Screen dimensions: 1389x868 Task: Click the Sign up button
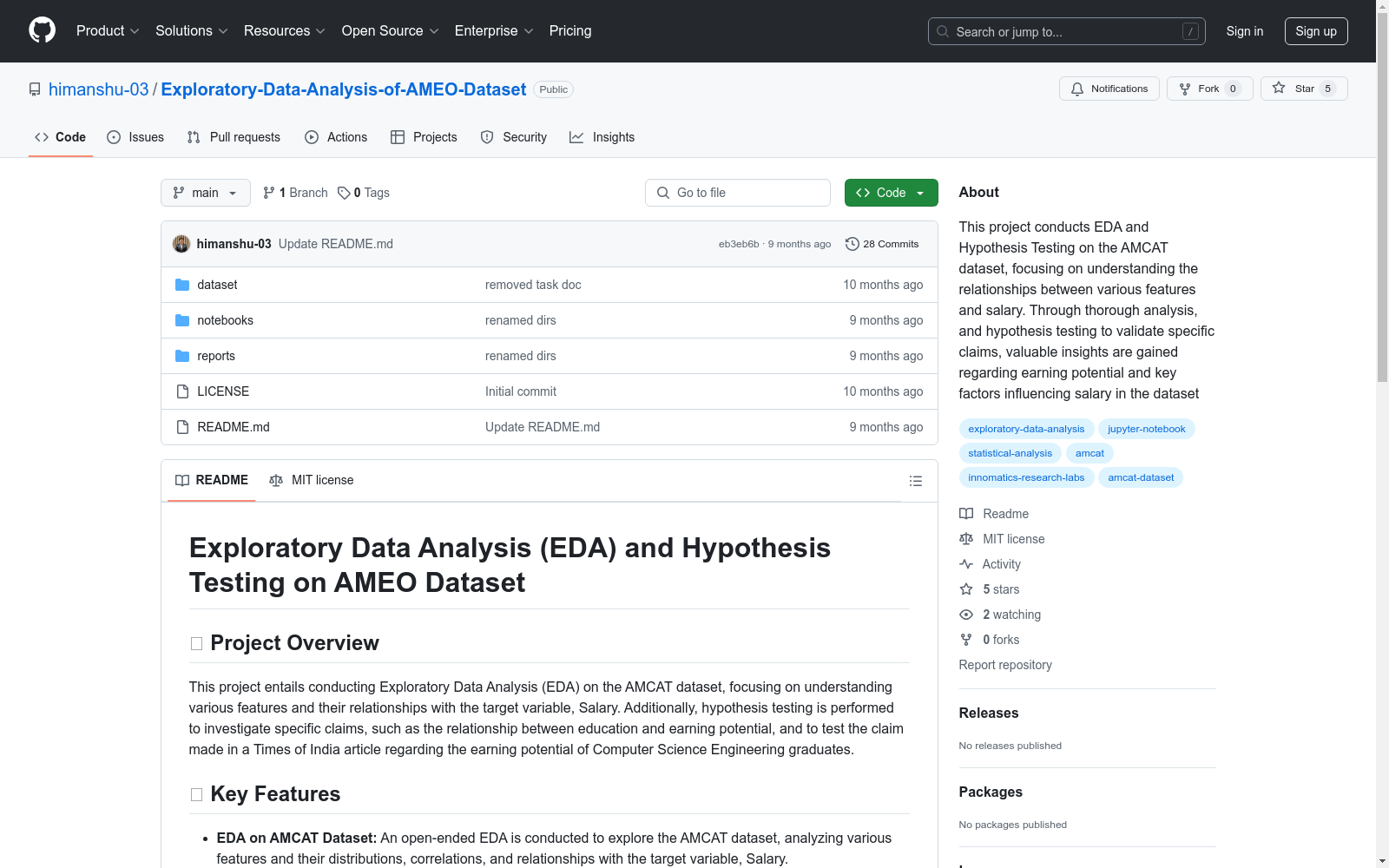(1316, 31)
